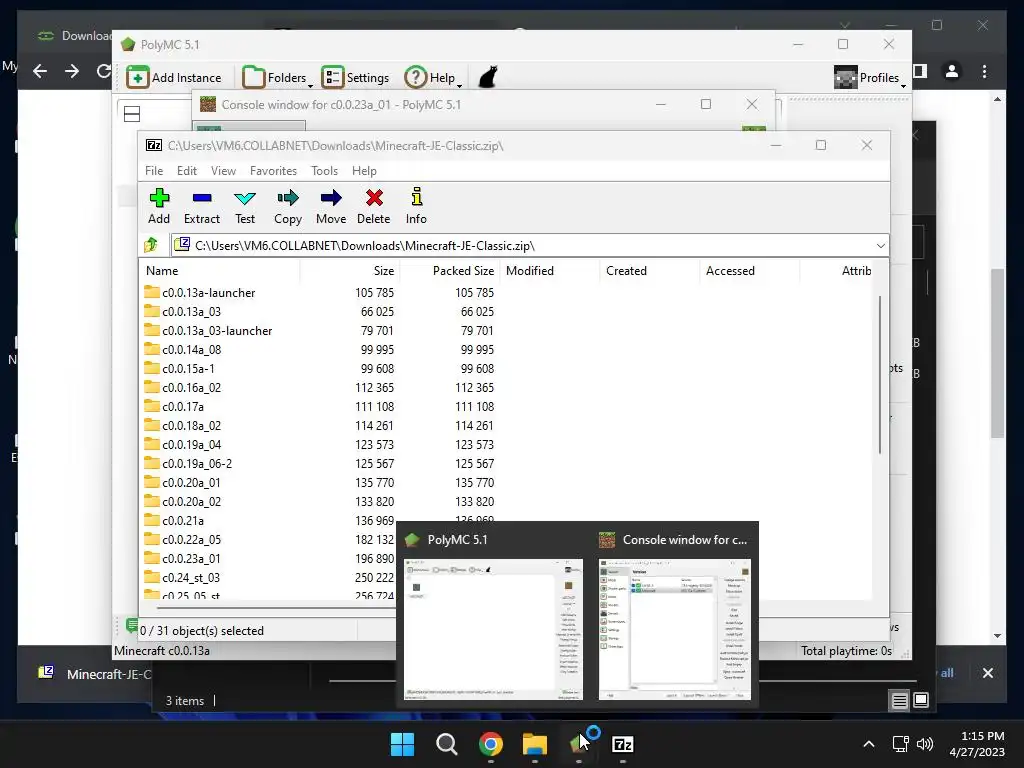Click the PolyMC cat icon
This screenshot has width=1024, height=768.
[x=488, y=77]
